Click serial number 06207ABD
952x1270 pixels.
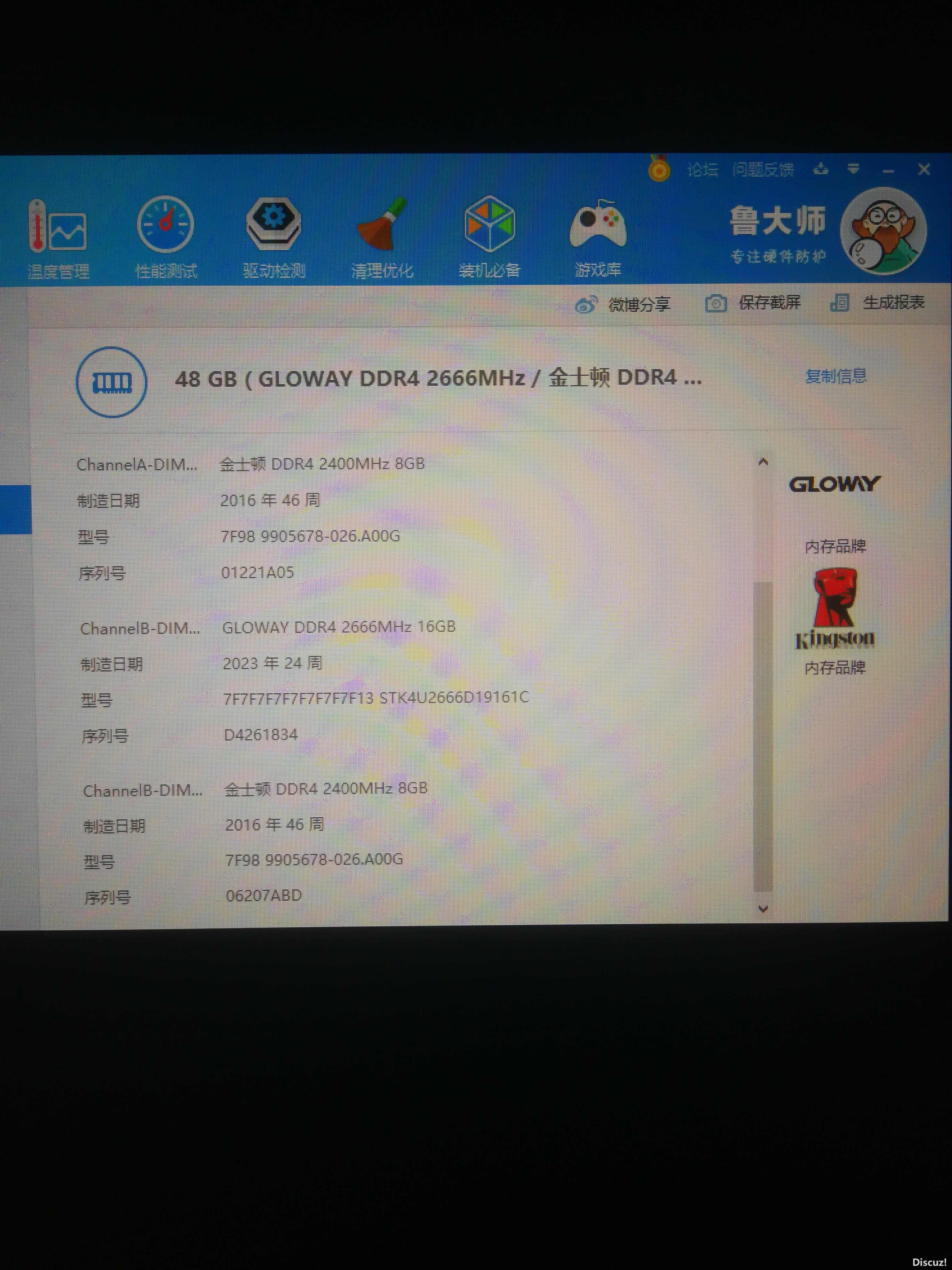coord(263,896)
